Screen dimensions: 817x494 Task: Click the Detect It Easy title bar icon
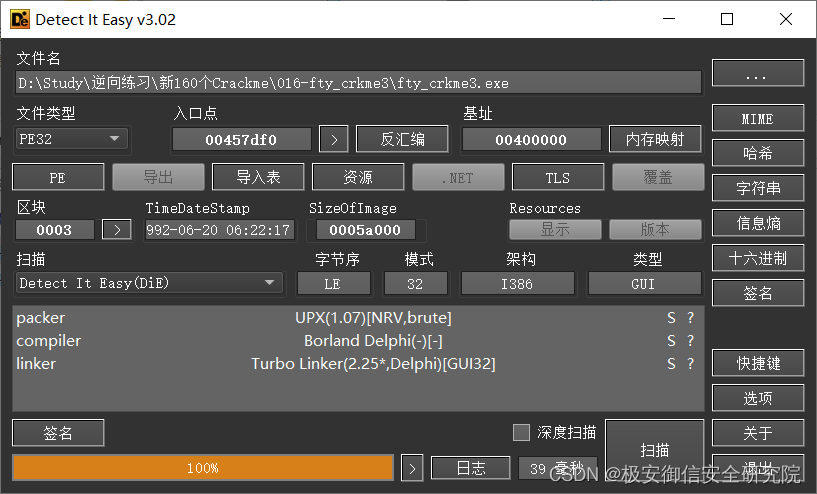pyautogui.click(x=20, y=19)
